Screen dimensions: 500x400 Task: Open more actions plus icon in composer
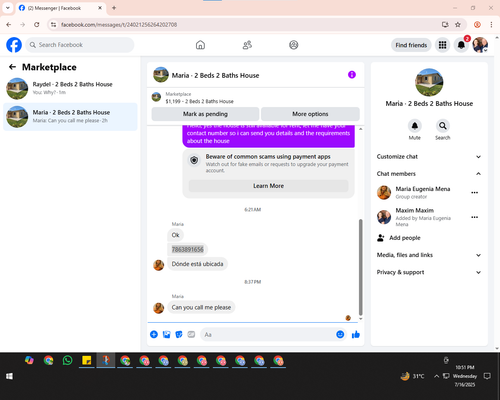pos(154,334)
